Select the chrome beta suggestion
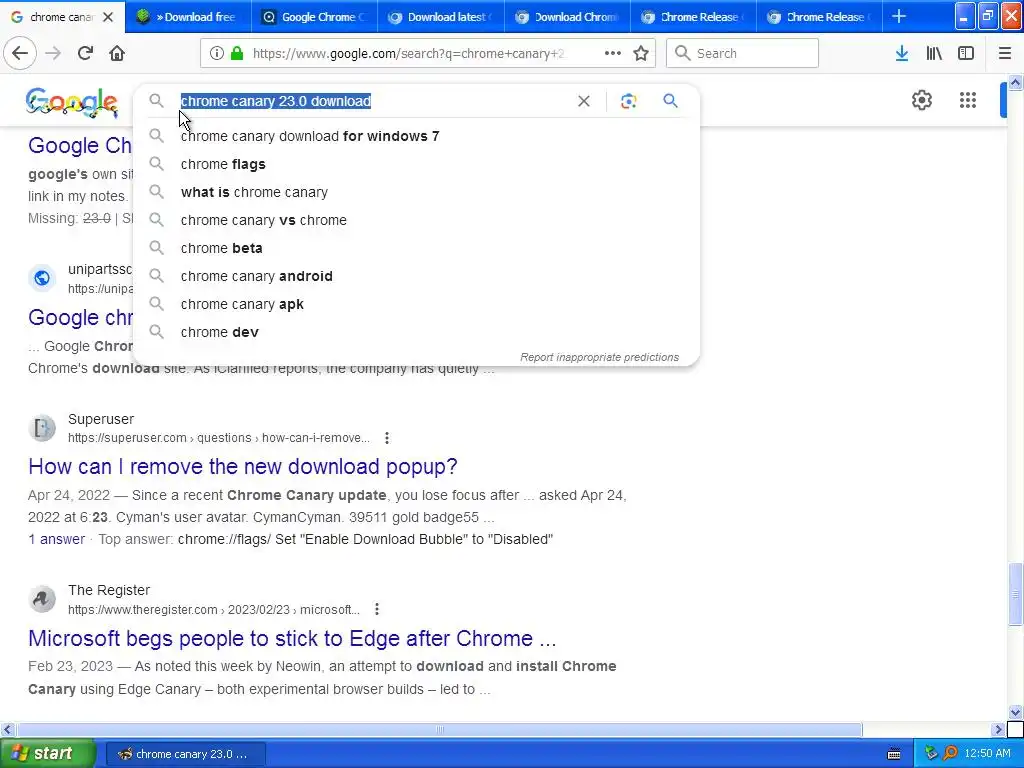 [416, 248]
